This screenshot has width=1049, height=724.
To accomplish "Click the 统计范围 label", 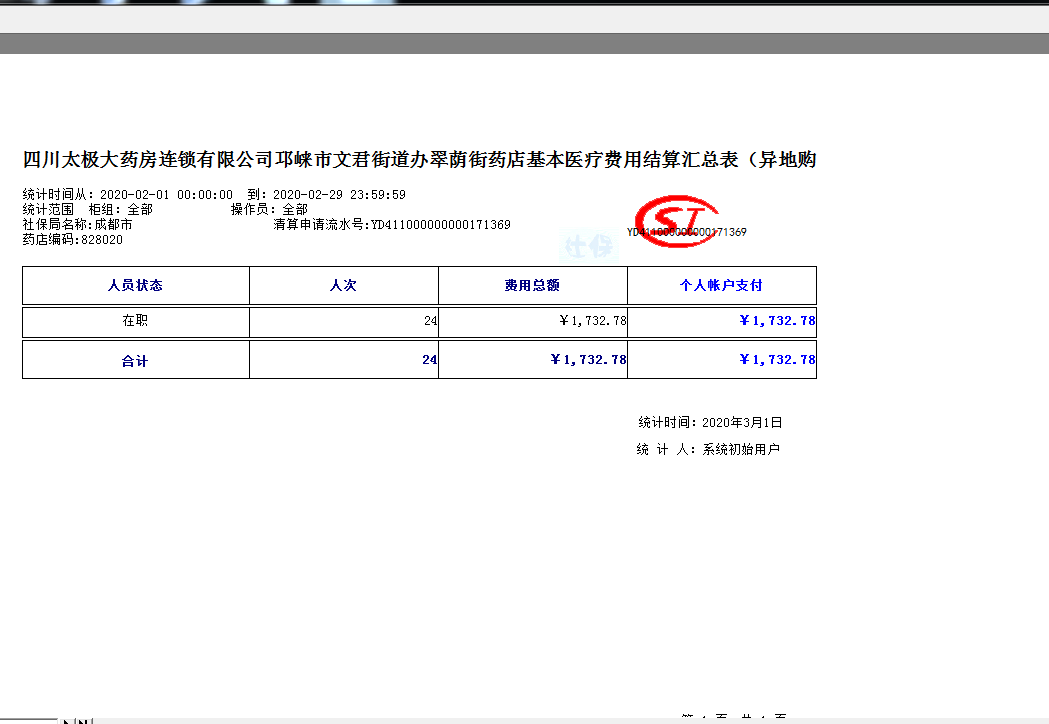I will point(48,209).
